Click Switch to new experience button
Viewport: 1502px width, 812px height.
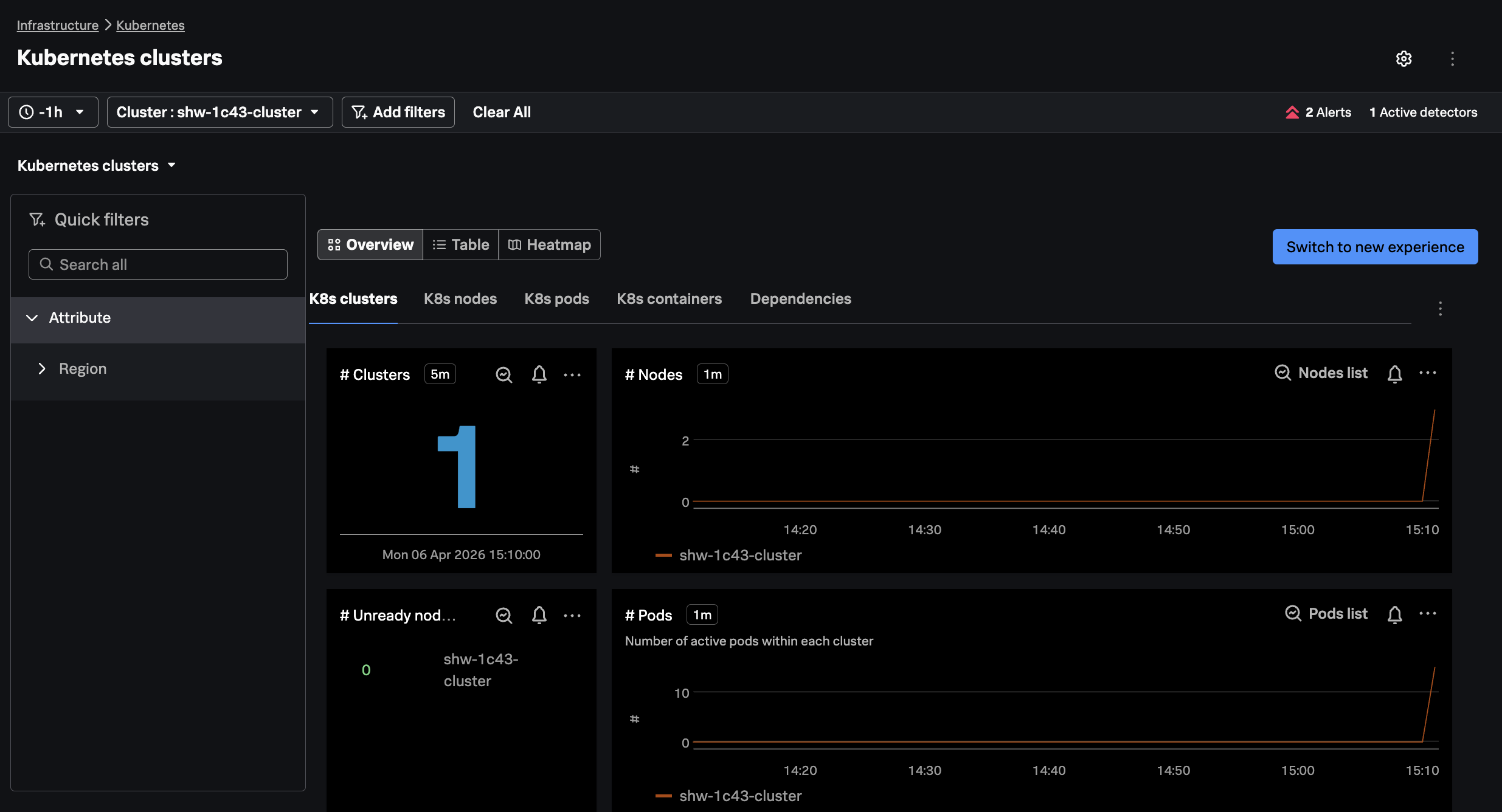[1375, 247]
